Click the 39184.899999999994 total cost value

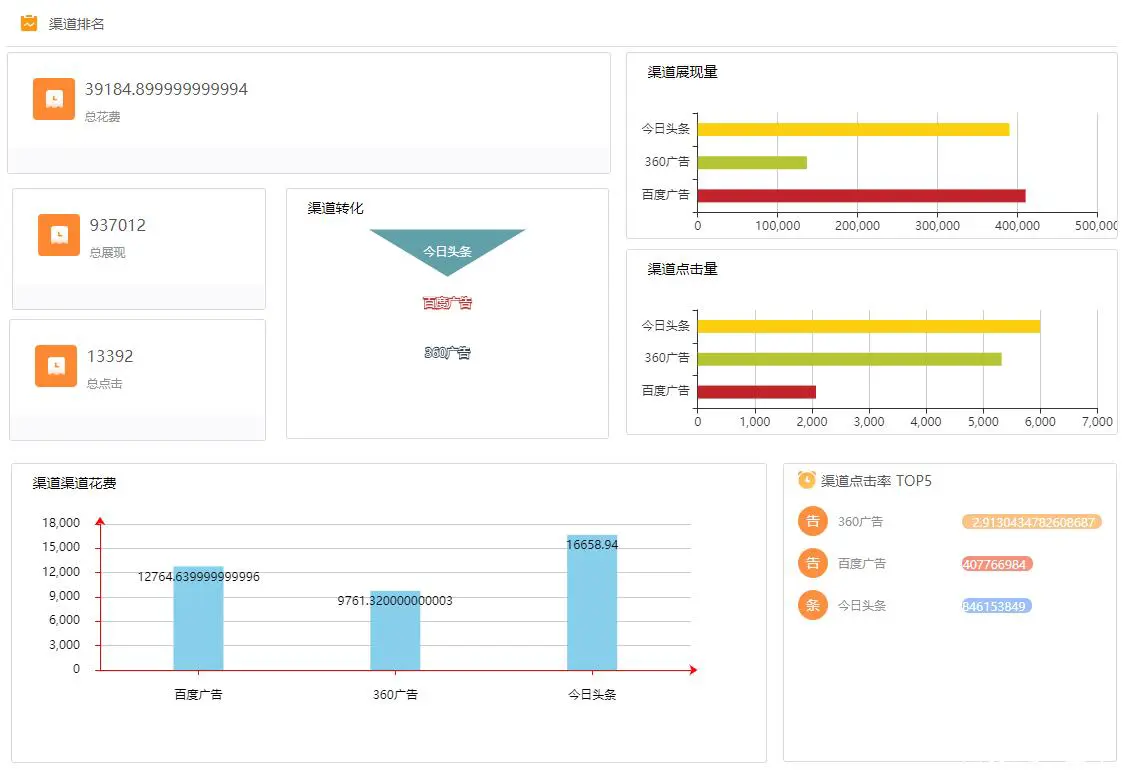(x=166, y=89)
